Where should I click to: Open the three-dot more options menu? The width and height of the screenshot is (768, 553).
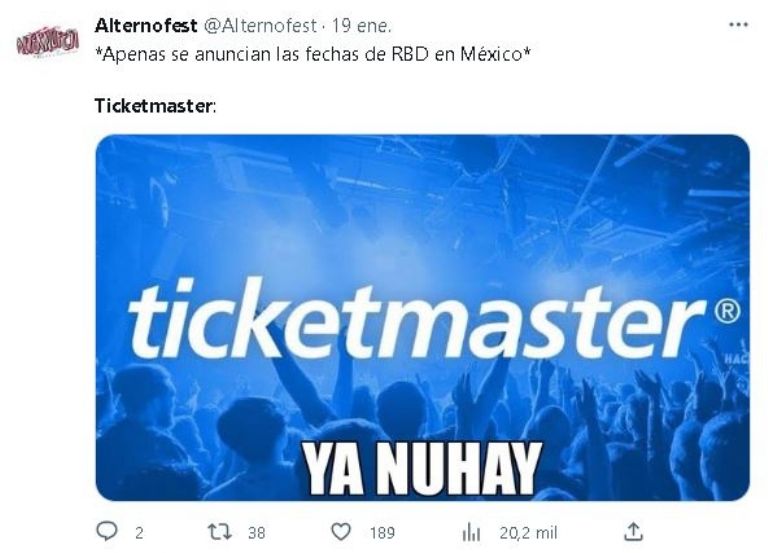738,24
